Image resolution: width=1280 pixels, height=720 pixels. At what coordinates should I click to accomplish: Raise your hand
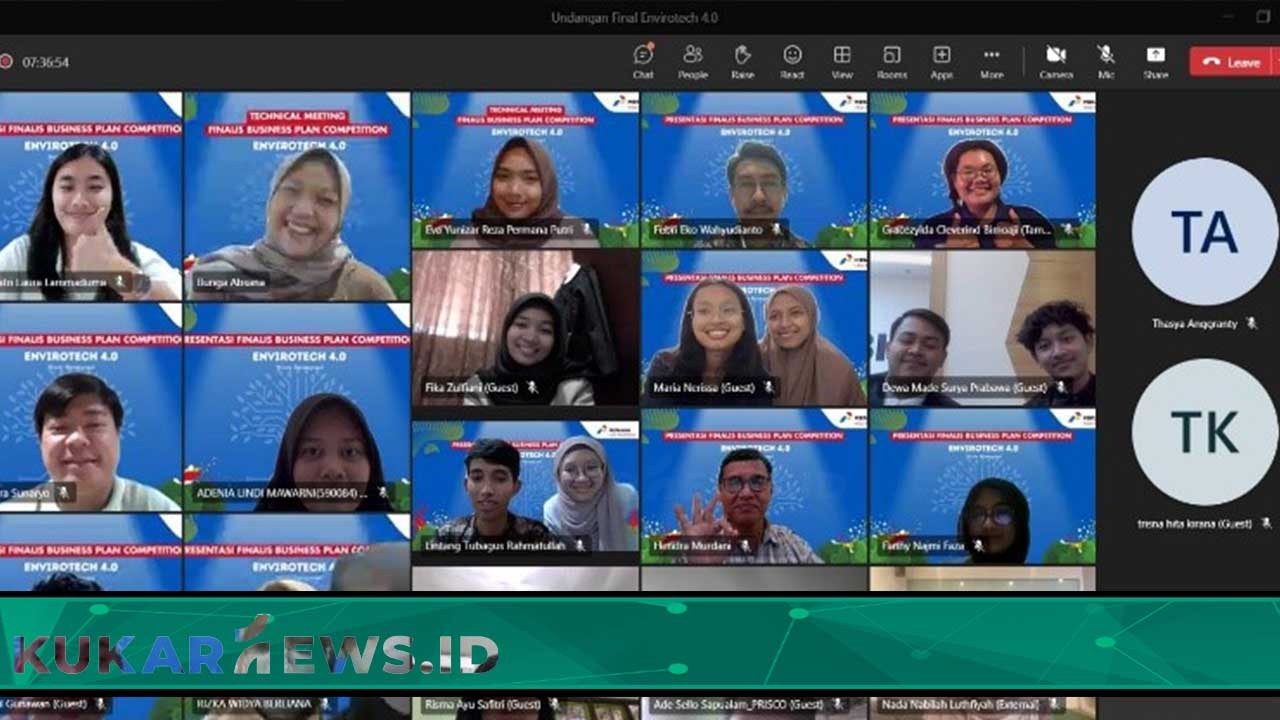click(742, 60)
